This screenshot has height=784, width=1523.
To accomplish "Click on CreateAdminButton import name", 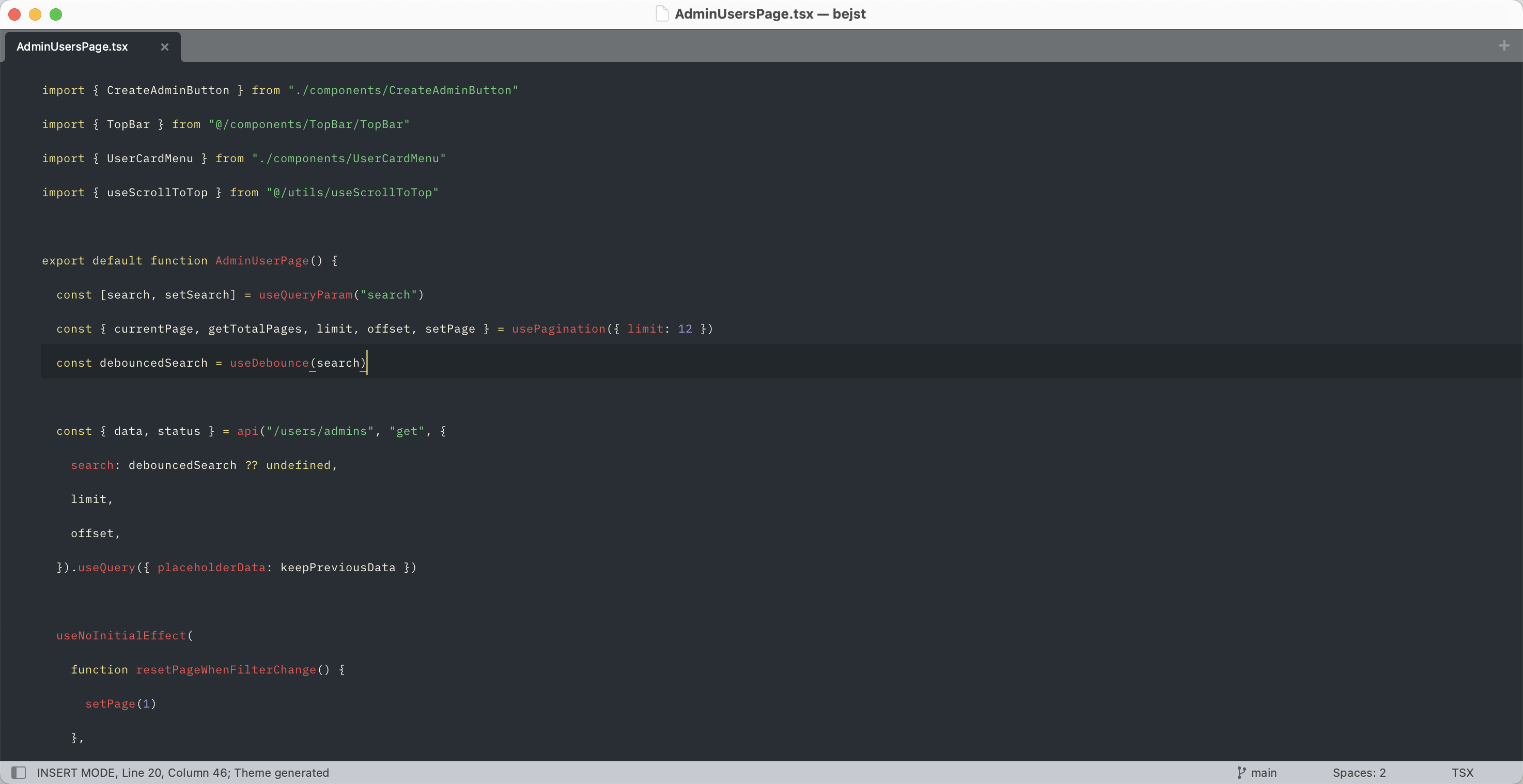I will pyautogui.click(x=168, y=90).
